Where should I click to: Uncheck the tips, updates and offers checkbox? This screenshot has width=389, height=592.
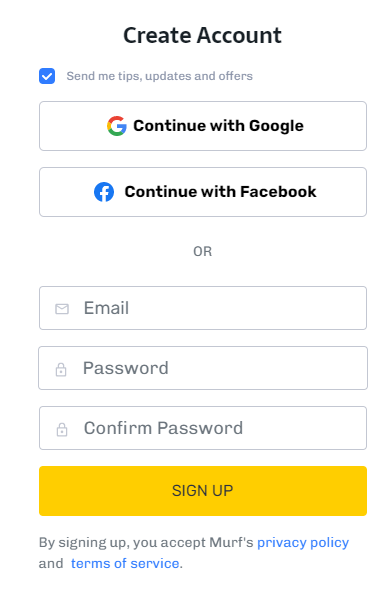pyautogui.click(x=47, y=76)
